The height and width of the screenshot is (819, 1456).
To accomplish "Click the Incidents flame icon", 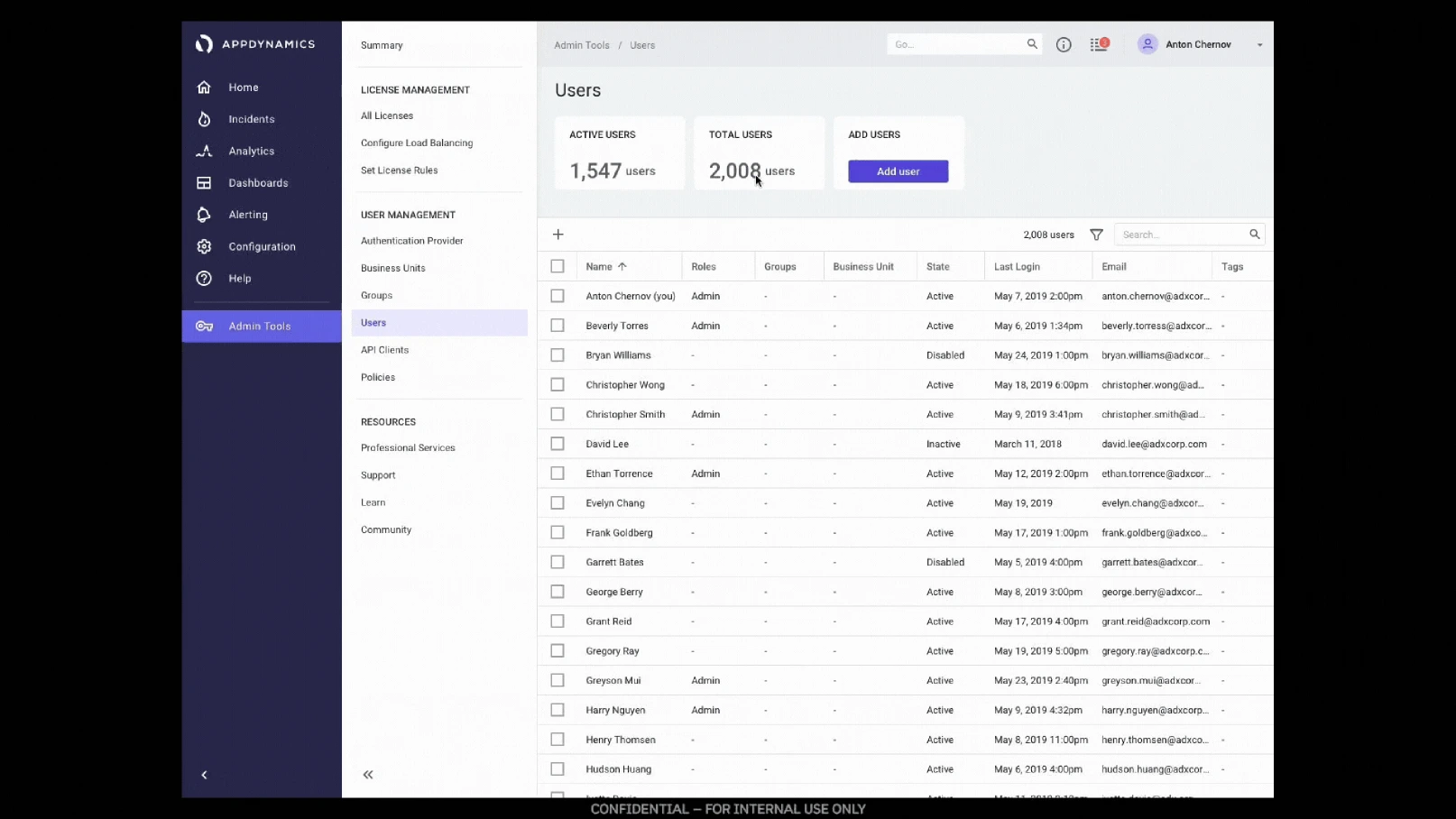I will pyautogui.click(x=204, y=119).
